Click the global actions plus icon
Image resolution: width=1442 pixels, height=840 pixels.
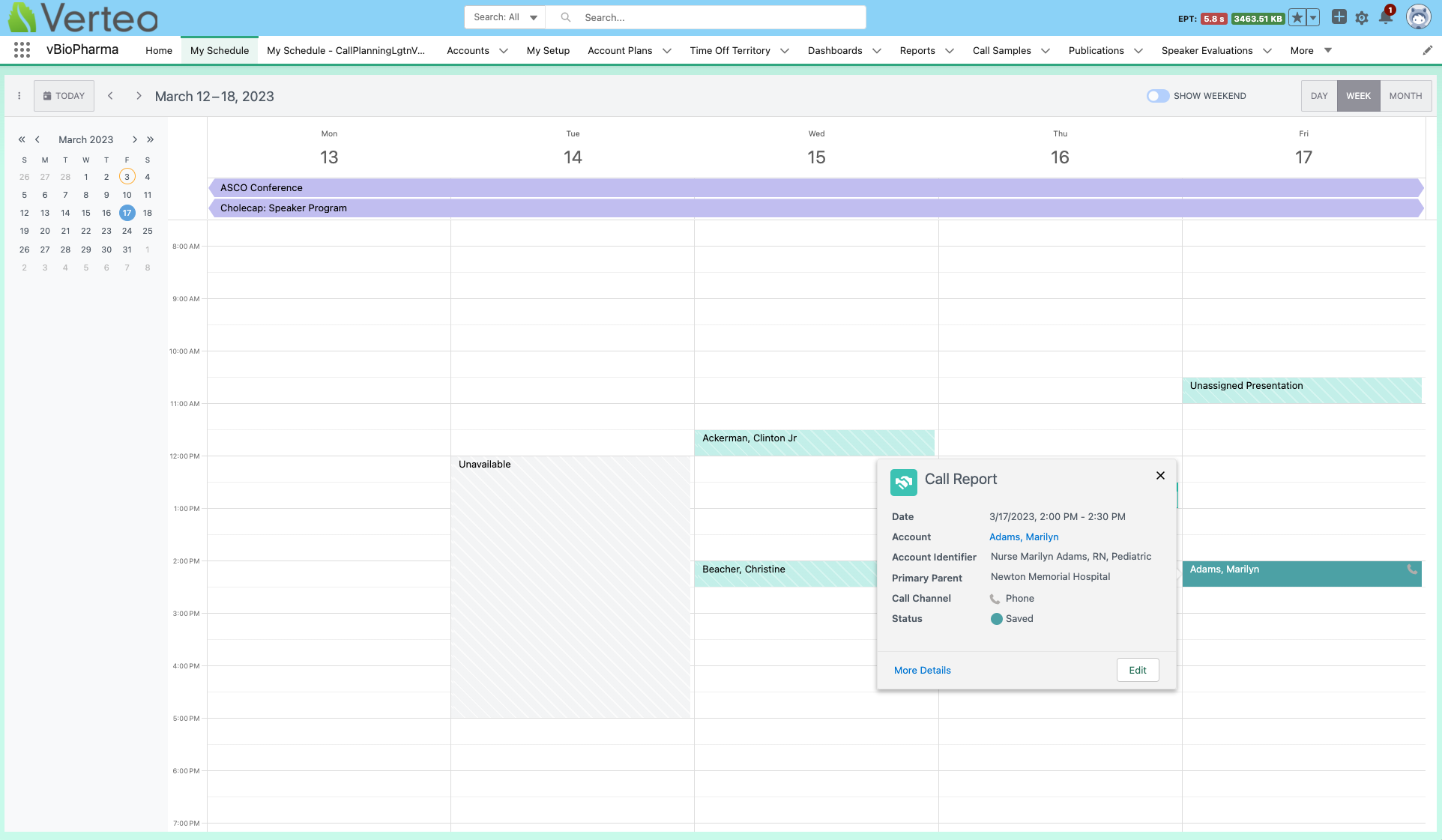tap(1339, 17)
